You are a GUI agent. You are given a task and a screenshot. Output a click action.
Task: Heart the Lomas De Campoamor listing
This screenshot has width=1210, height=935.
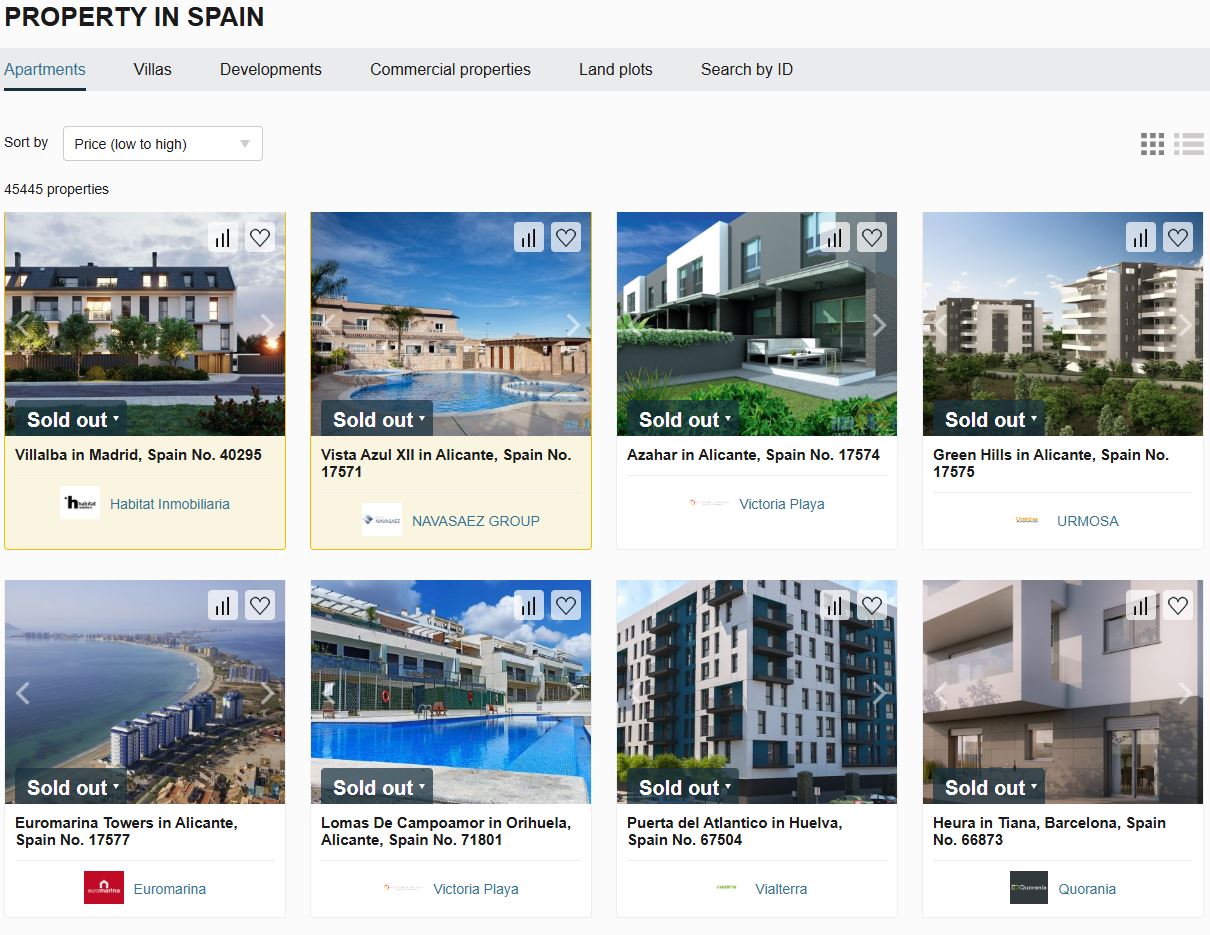pyautogui.click(x=566, y=605)
